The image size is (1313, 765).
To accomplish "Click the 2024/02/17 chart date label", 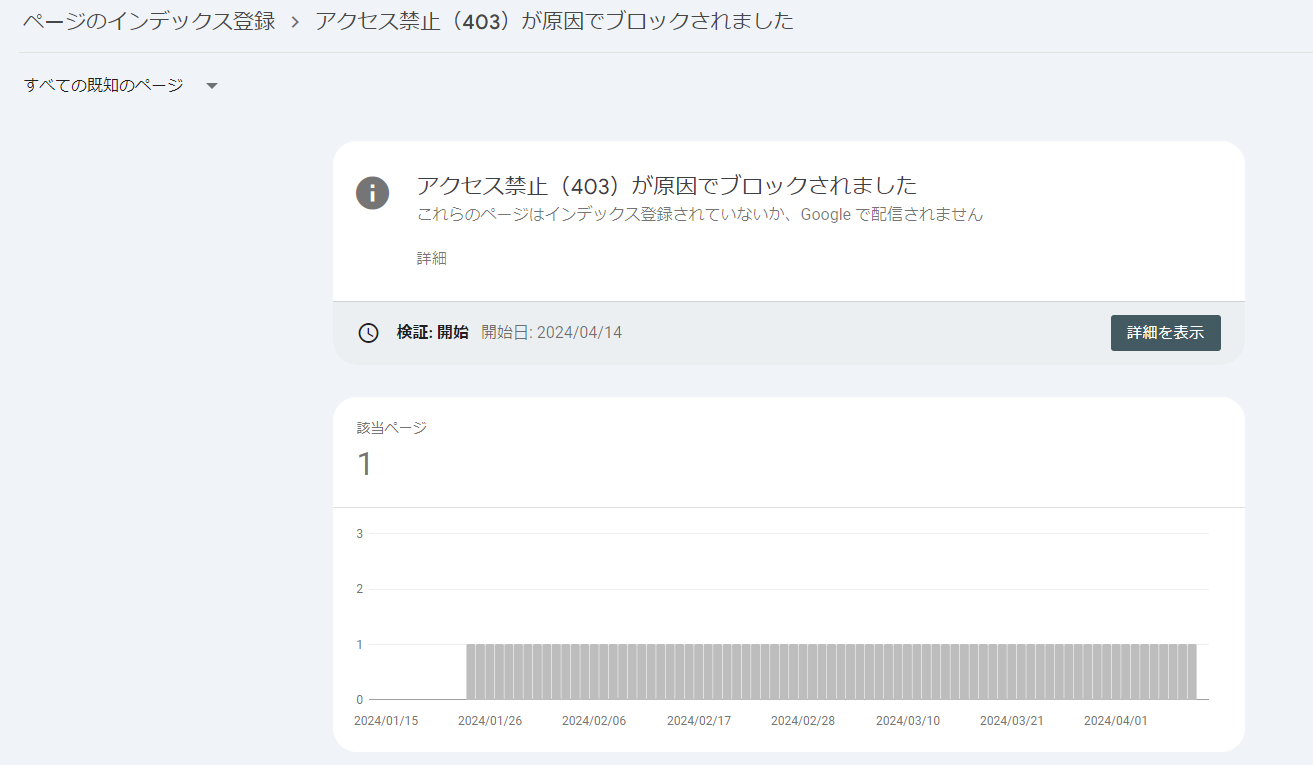I will (699, 719).
